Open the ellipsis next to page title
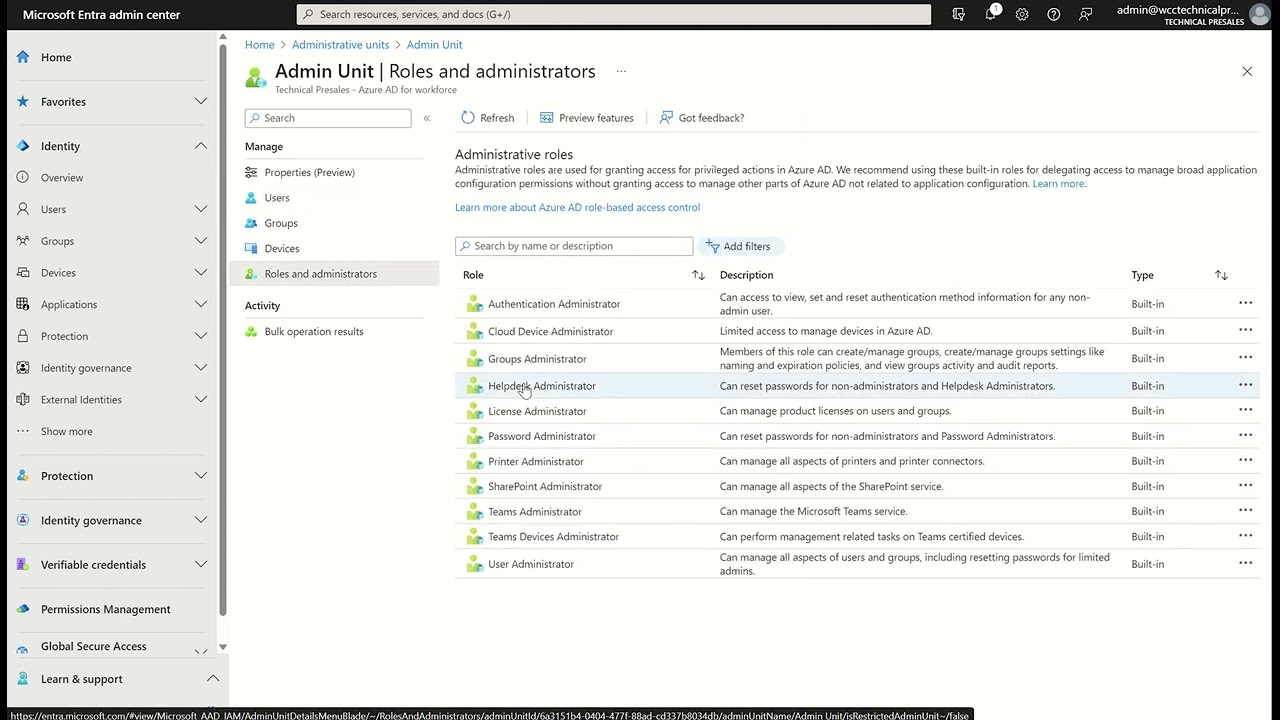 (x=621, y=71)
